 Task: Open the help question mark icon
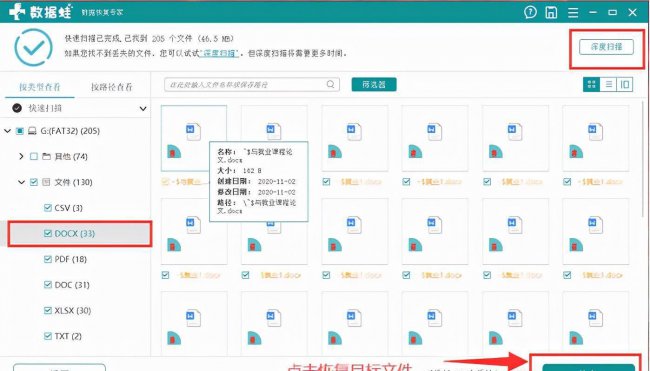pyautogui.click(x=530, y=12)
